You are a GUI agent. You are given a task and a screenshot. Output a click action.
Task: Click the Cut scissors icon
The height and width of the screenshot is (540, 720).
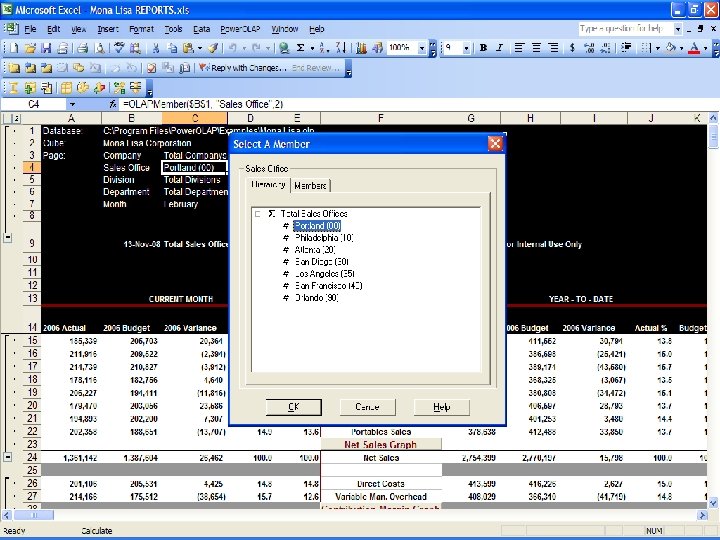click(x=156, y=48)
